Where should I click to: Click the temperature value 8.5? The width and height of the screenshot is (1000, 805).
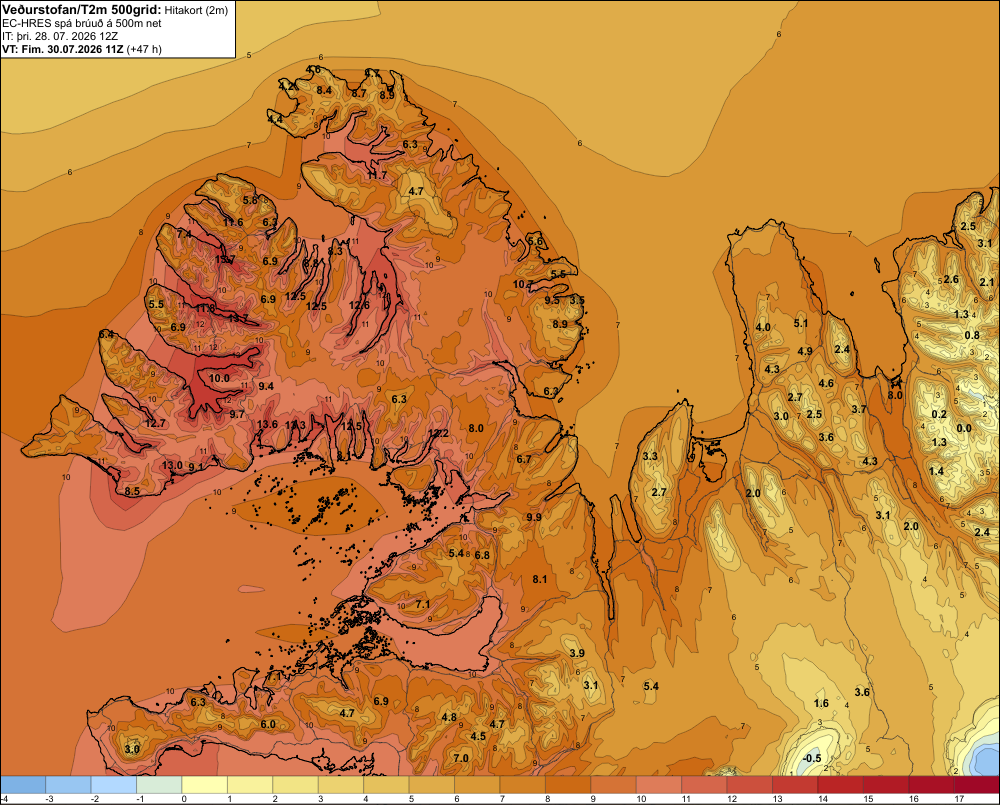point(132,491)
